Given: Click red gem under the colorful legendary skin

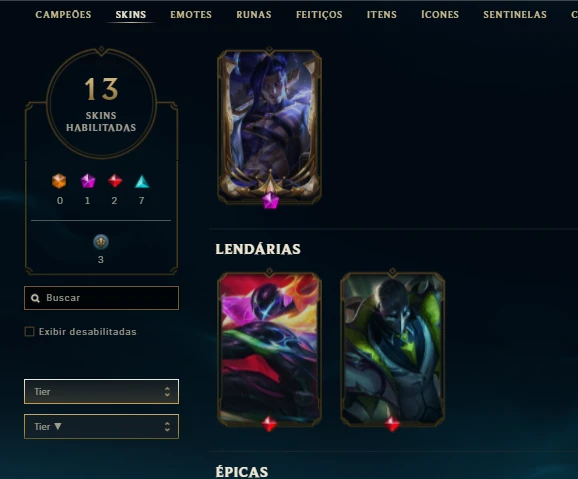Looking at the screenshot, I should [269, 424].
